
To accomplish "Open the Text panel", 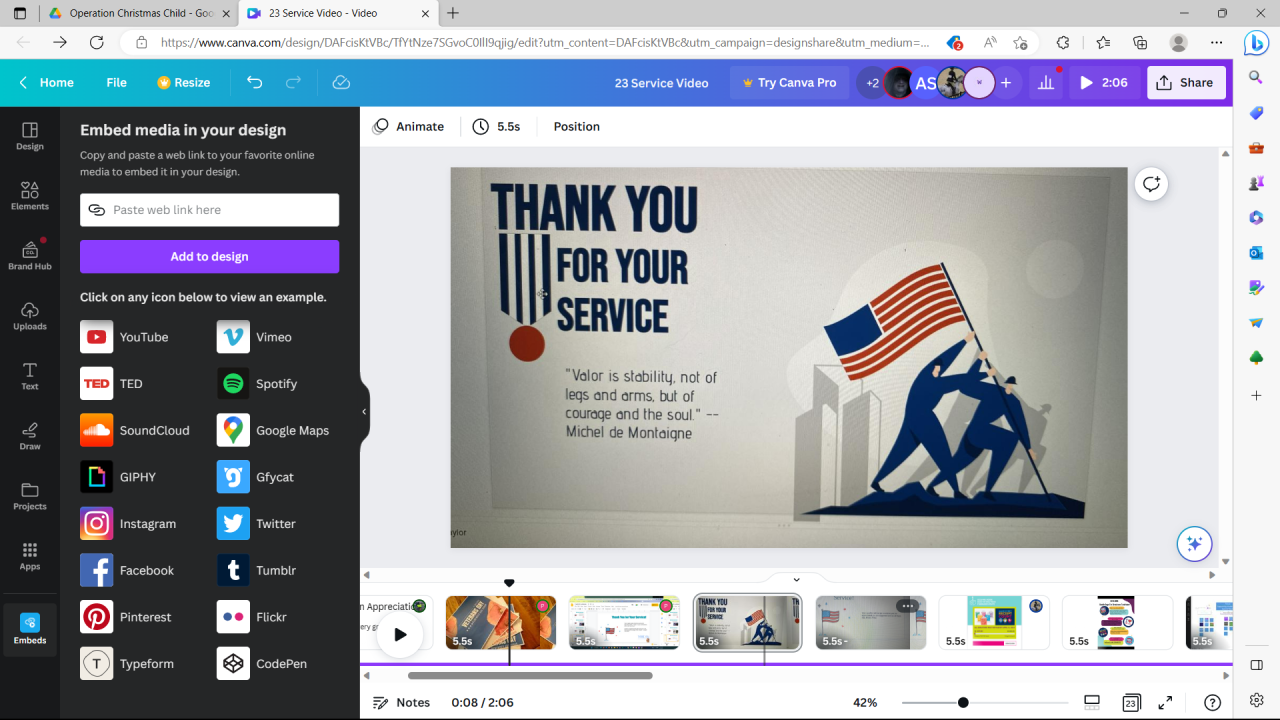I will pyautogui.click(x=30, y=376).
